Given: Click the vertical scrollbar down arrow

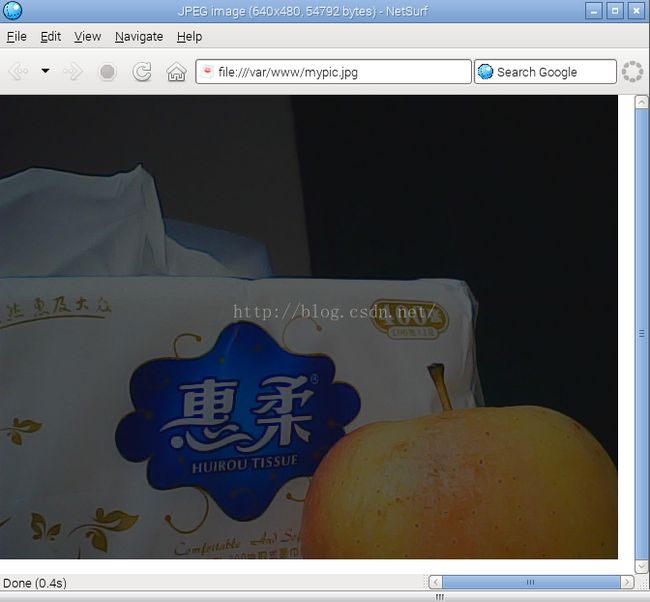Looking at the screenshot, I should pos(641,566).
